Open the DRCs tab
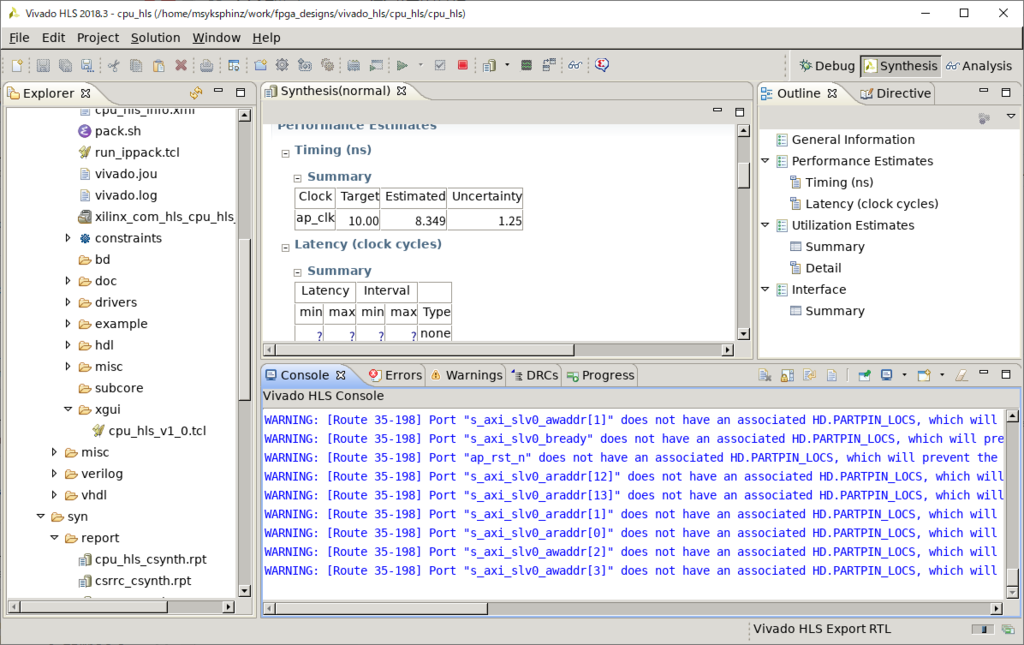 pos(535,375)
